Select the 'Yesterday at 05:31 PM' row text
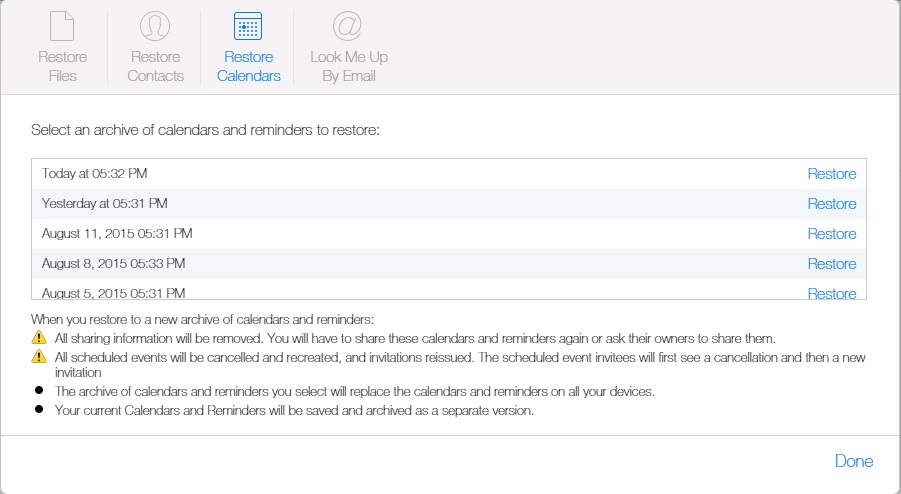 coord(105,203)
